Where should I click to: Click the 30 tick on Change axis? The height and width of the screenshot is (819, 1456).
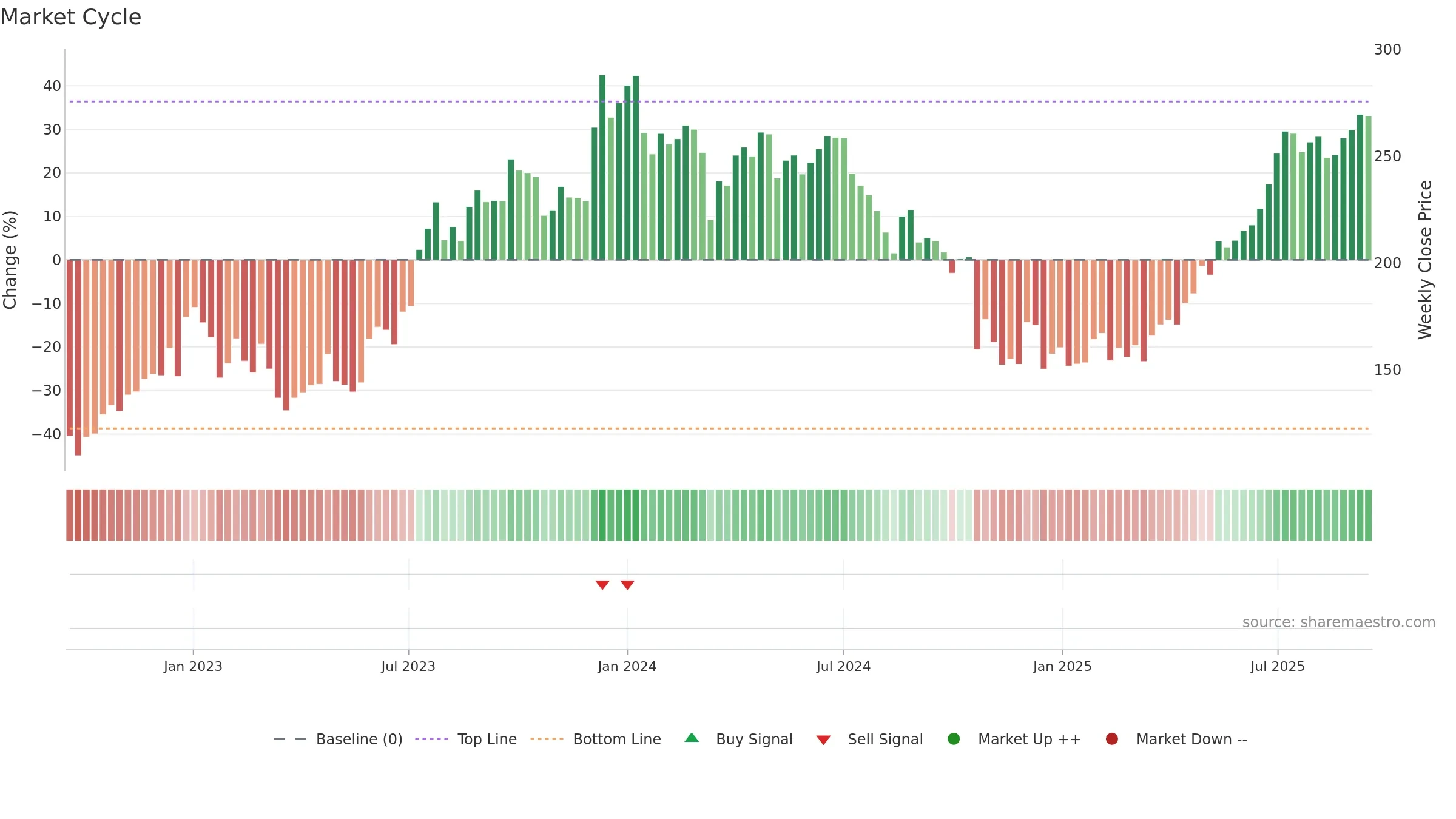pyautogui.click(x=52, y=129)
